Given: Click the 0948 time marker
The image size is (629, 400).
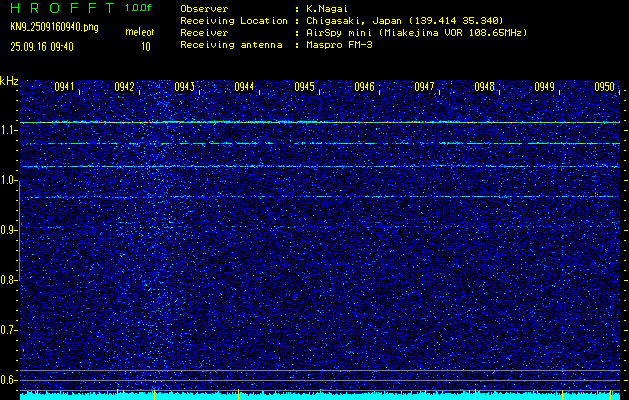Looking at the screenshot, I should pyautogui.click(x=485, y=87).
